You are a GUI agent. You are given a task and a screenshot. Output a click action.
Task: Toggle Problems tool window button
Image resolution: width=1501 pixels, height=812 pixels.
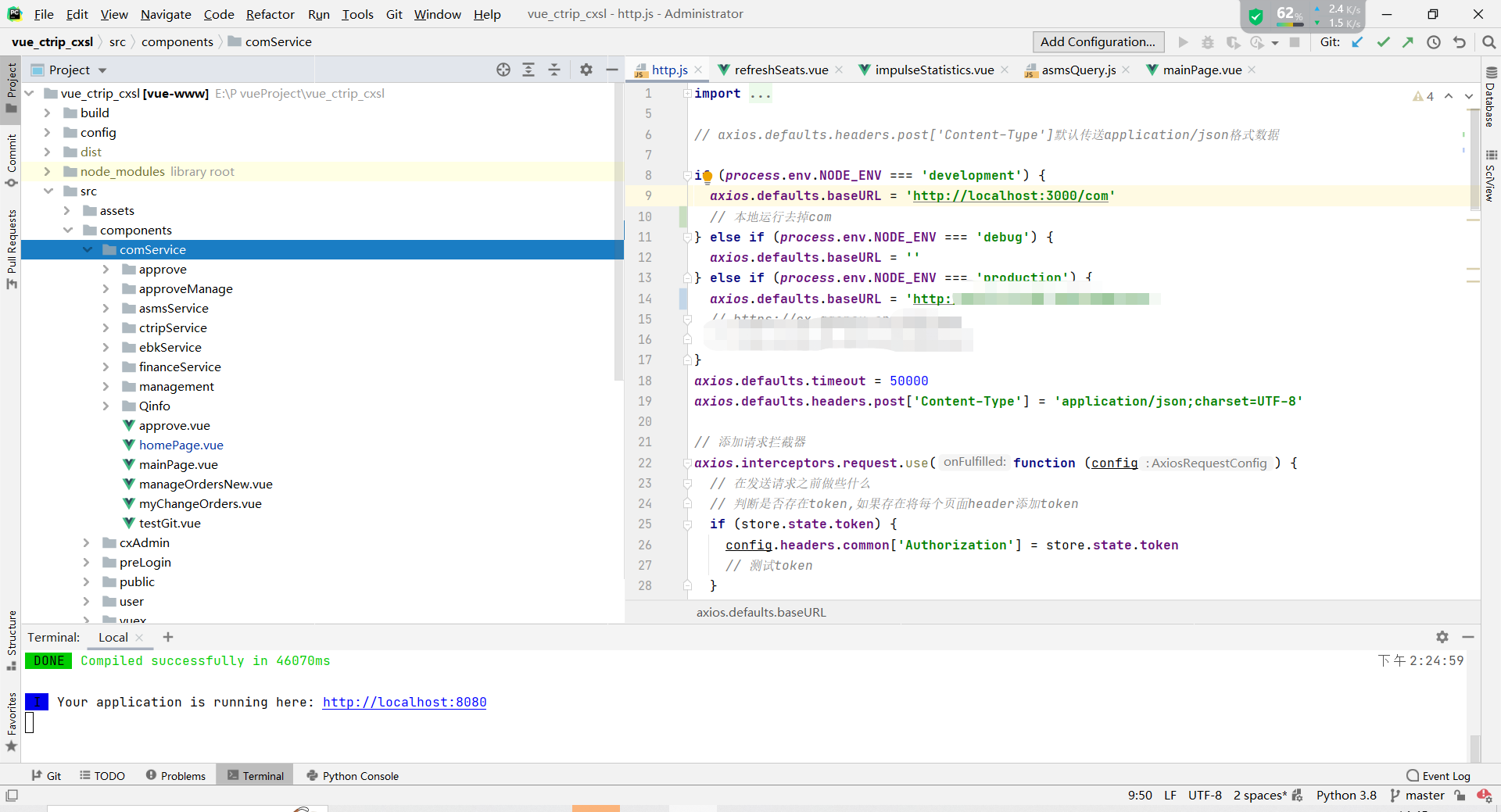pyautogui.click(x=176, y=775)
